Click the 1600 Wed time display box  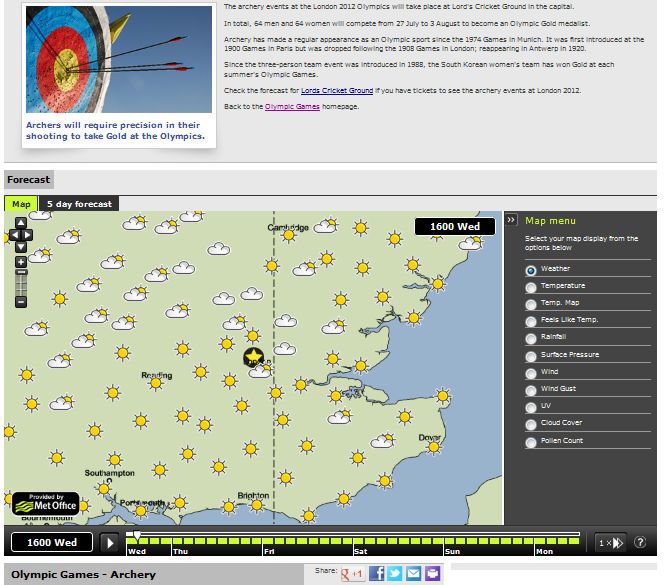tap(52, 542)
